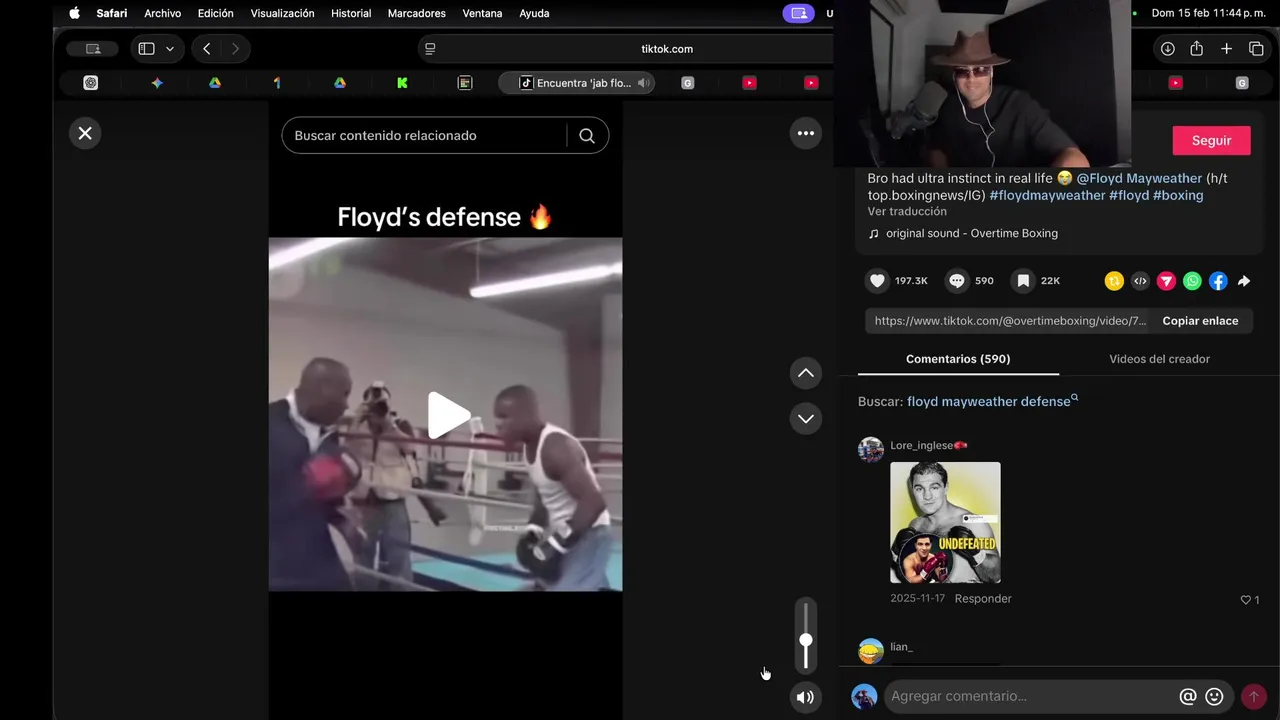Select the video URL text field

(x=1010, y=321)
